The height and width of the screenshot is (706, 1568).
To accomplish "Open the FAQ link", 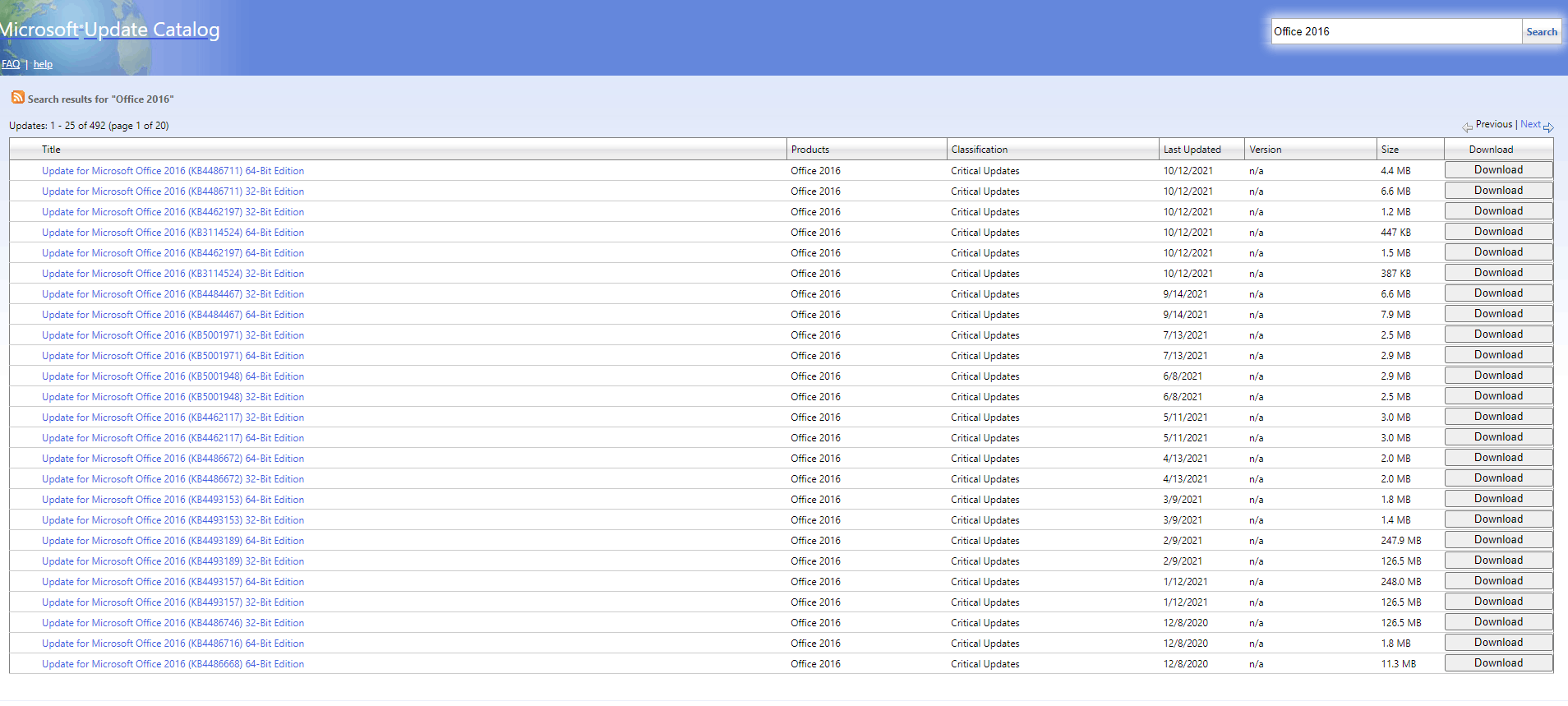I will coord(11,64).
